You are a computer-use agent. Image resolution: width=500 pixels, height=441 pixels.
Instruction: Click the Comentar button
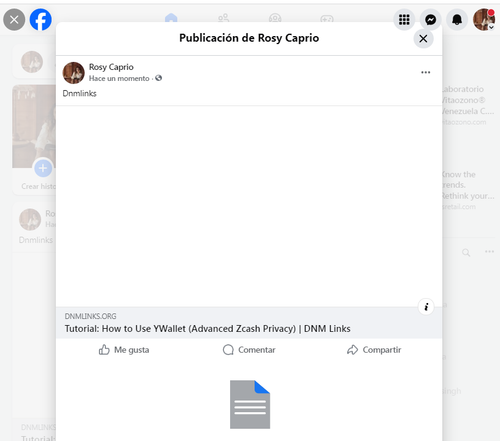pyautogui.click(x=249, y=350)
